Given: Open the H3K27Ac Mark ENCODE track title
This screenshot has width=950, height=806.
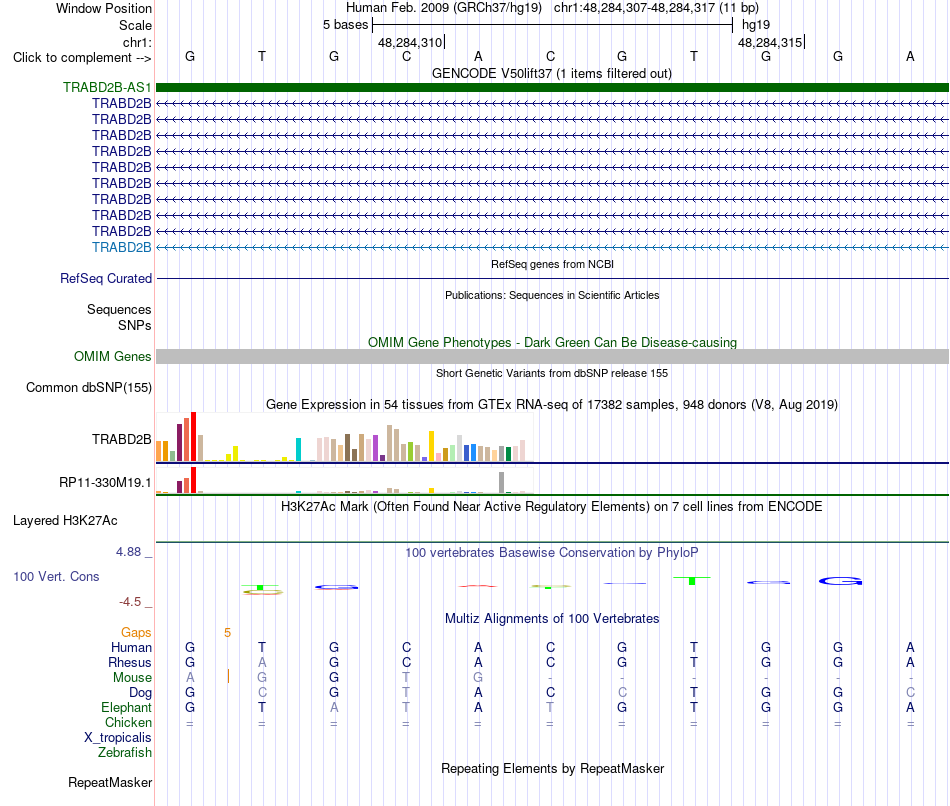Looking at the screenshot, I should pyautogui.click(x=552, y=507).
